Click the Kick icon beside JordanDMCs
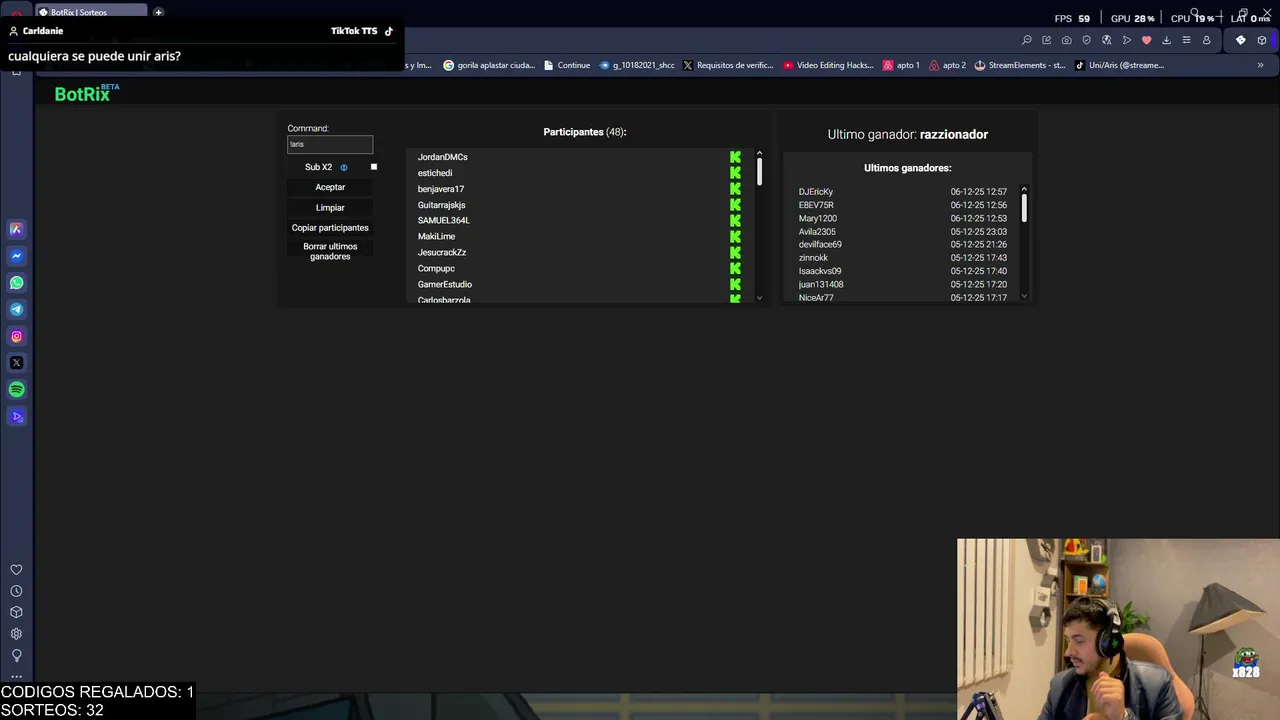 point(735,157)
